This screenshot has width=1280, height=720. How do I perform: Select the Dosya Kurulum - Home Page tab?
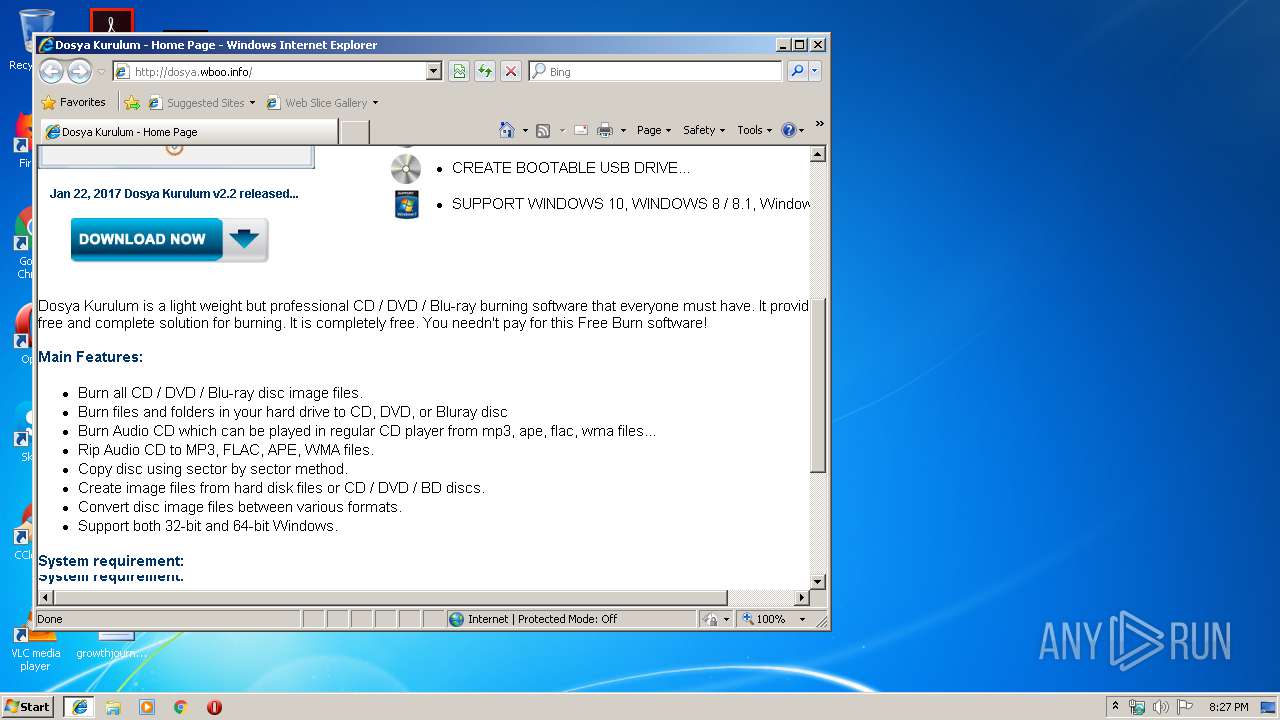click(x=188, y=132)
